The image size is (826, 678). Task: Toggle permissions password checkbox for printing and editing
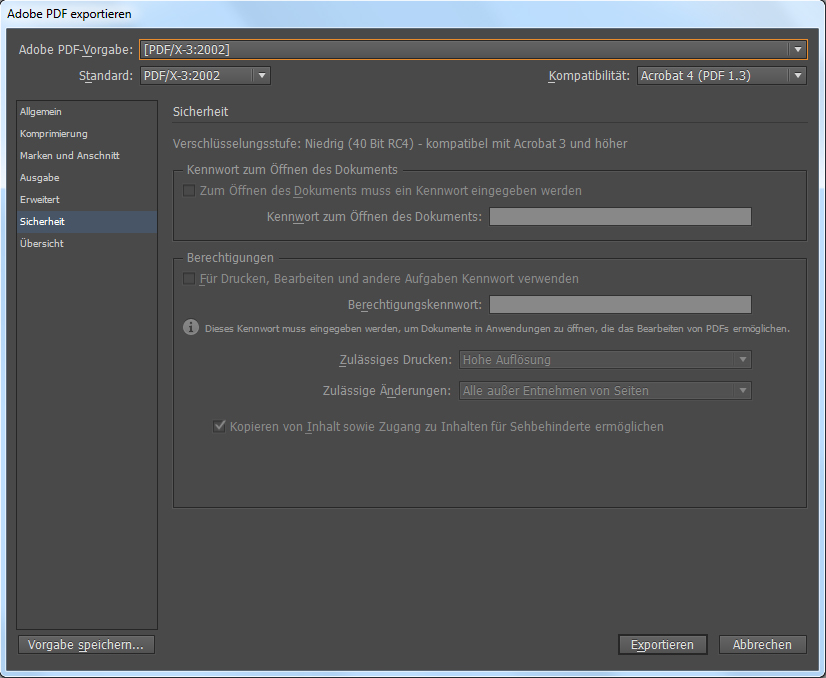point(189,279)
